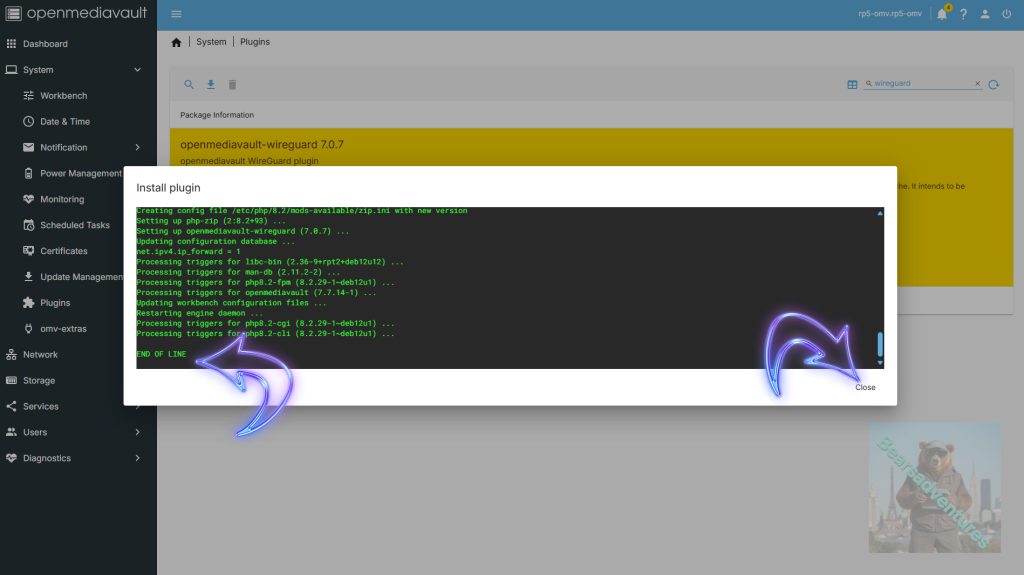Click the help question mark icon

[x=964, y=14]
